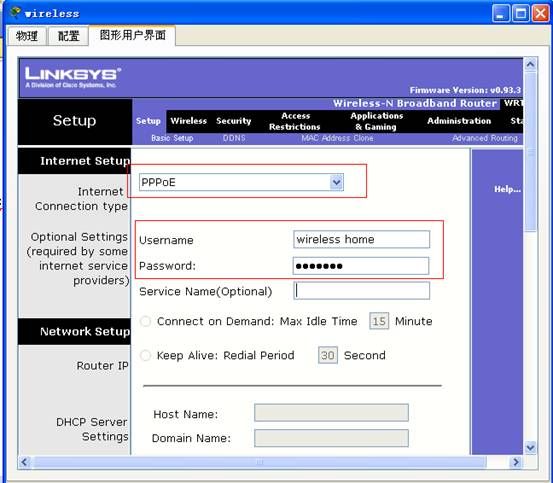Open the MAC Address Clone sub-tab
Image resolution: width=553 pixels, height=483 pixels.
click(337, 138)
